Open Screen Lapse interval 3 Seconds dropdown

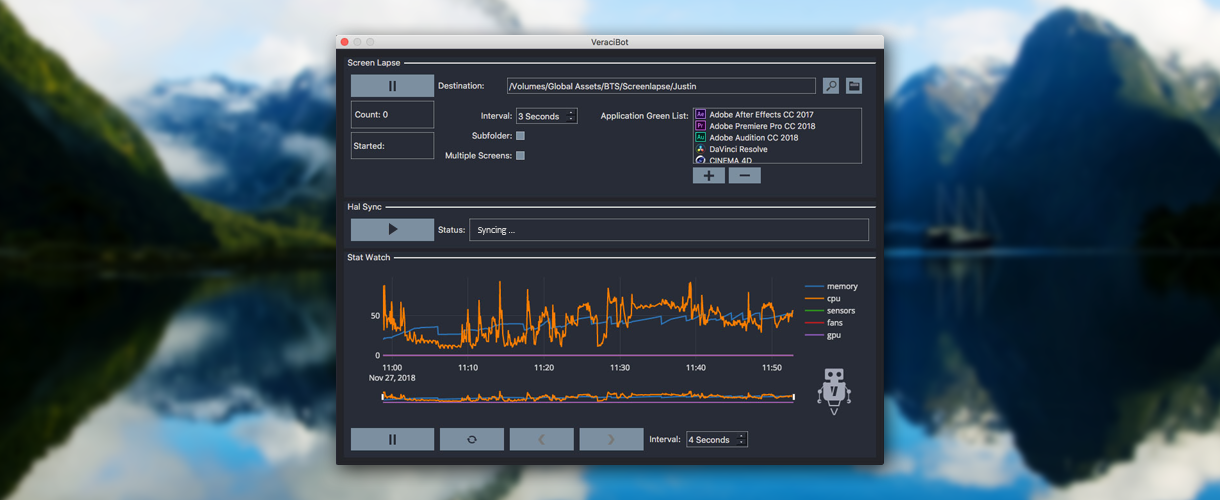(546, 116)
